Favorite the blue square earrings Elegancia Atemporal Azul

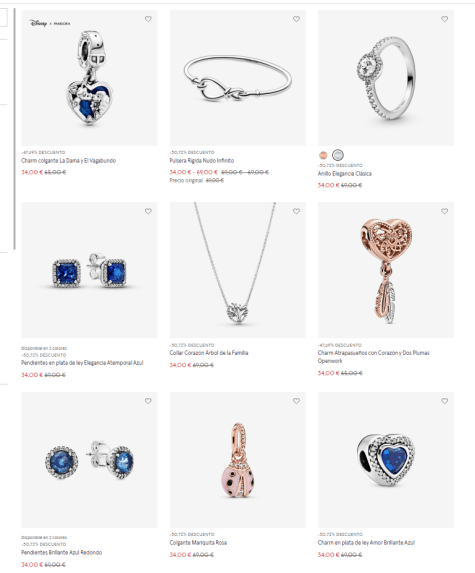148,211
